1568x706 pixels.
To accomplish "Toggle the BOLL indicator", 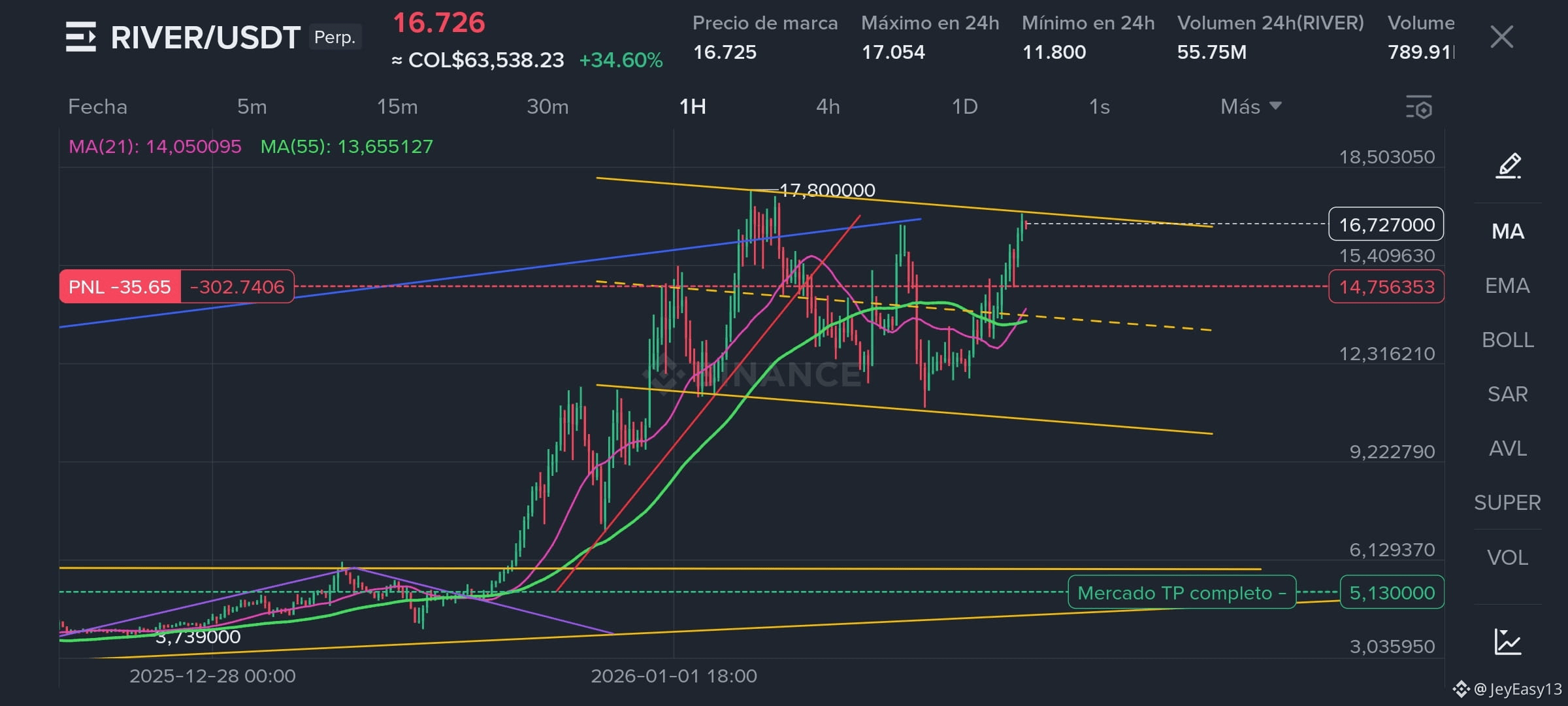I will point(1508,340).
